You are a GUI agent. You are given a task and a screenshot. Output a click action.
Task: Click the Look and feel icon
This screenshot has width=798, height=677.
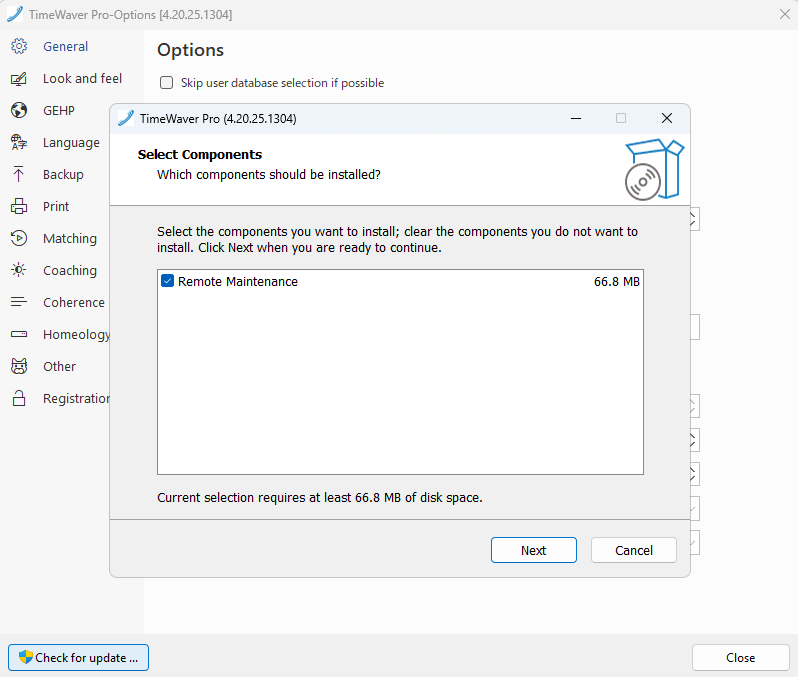[19, 78]
